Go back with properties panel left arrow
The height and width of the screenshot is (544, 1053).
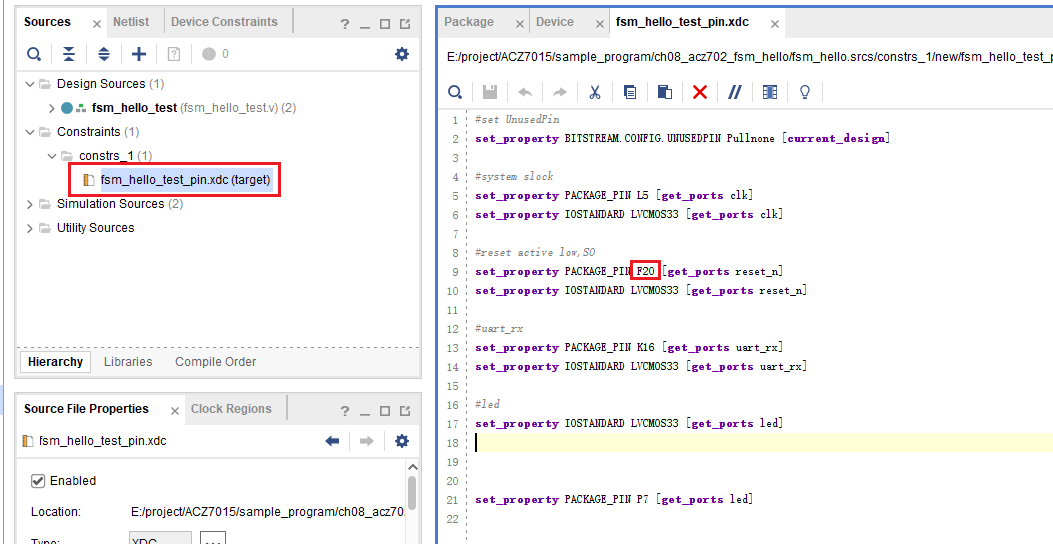click(333, 441)
